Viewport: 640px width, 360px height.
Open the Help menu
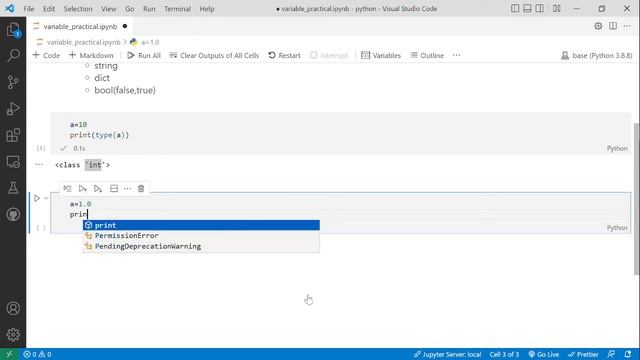pos(207,9)
